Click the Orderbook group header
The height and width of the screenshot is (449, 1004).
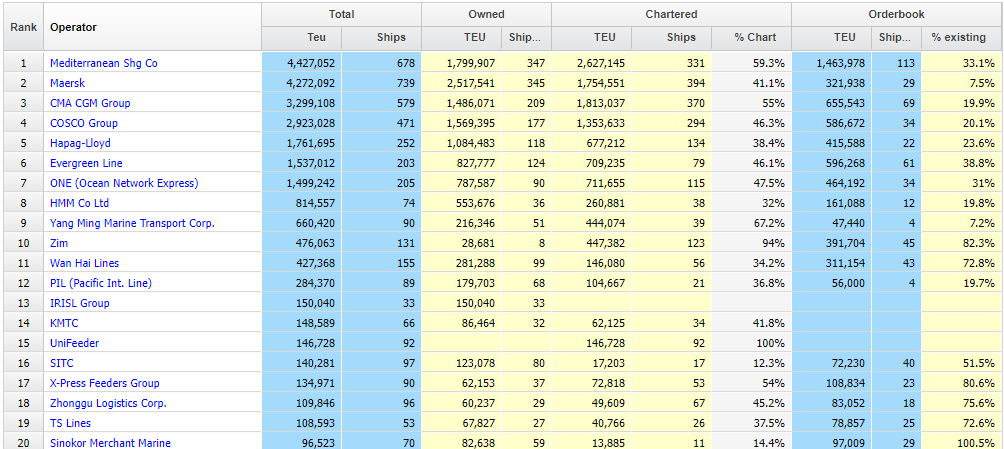coord(897,14)
